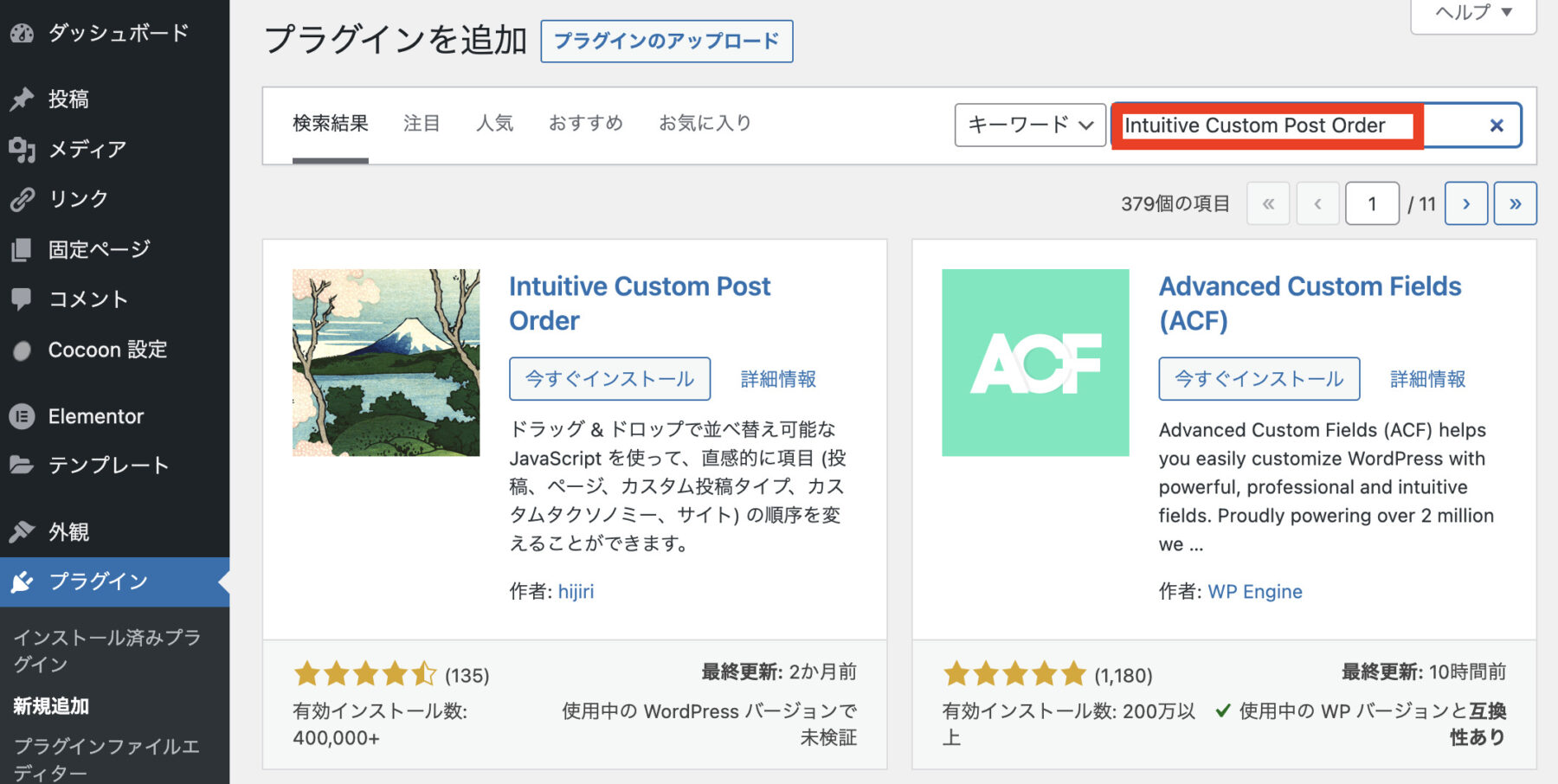Screen dimensions: 1558x784
Task: Install Intuitive Custom Post Order plugin
Action: coord(609,378)
